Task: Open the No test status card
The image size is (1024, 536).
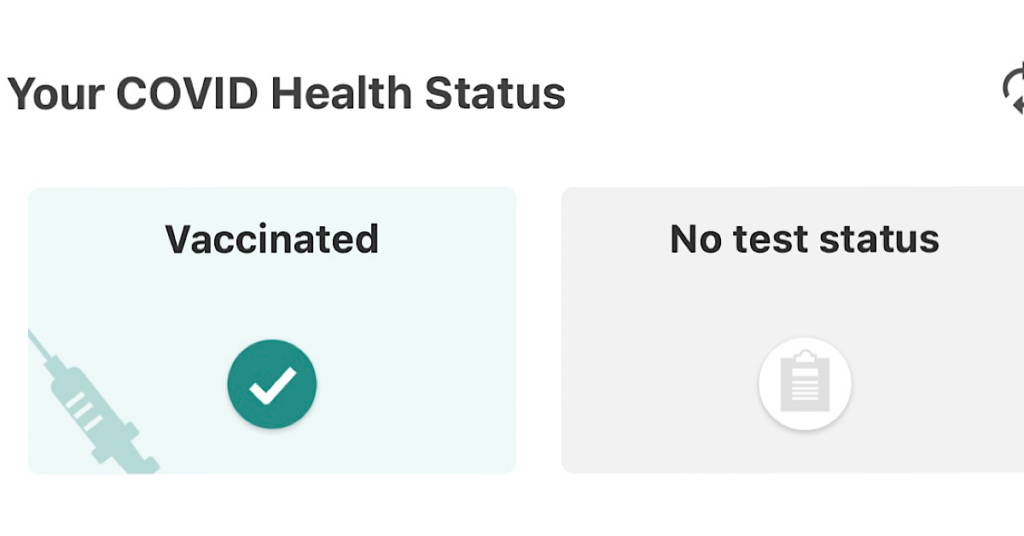Action: click(792, 330)
